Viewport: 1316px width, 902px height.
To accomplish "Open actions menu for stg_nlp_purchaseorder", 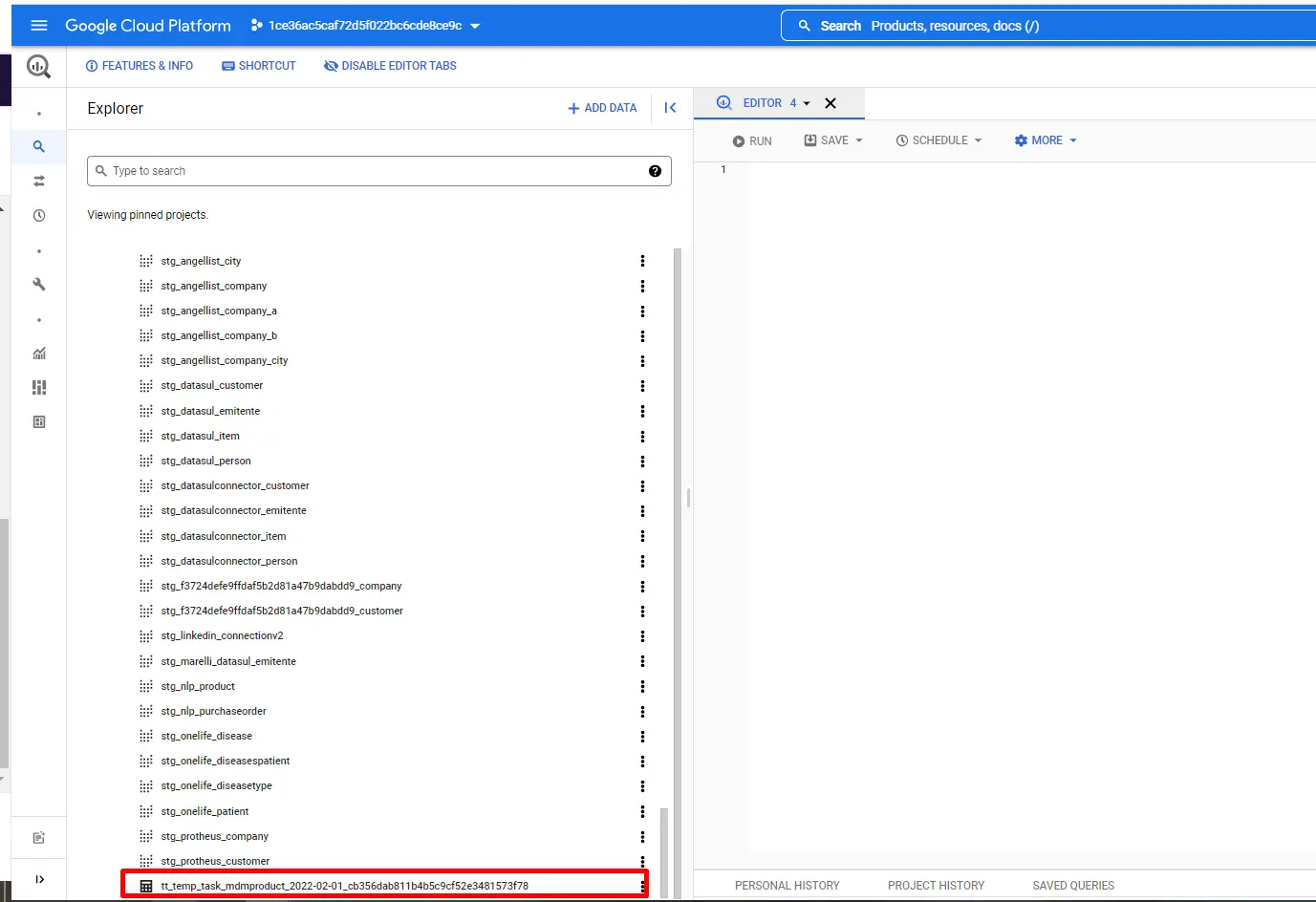I will (642, 711).
